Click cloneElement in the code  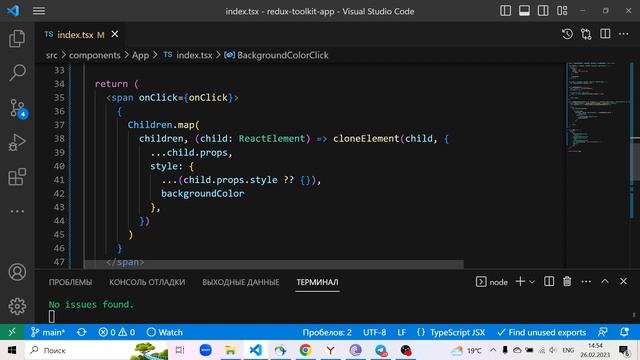tap(366, 139)
